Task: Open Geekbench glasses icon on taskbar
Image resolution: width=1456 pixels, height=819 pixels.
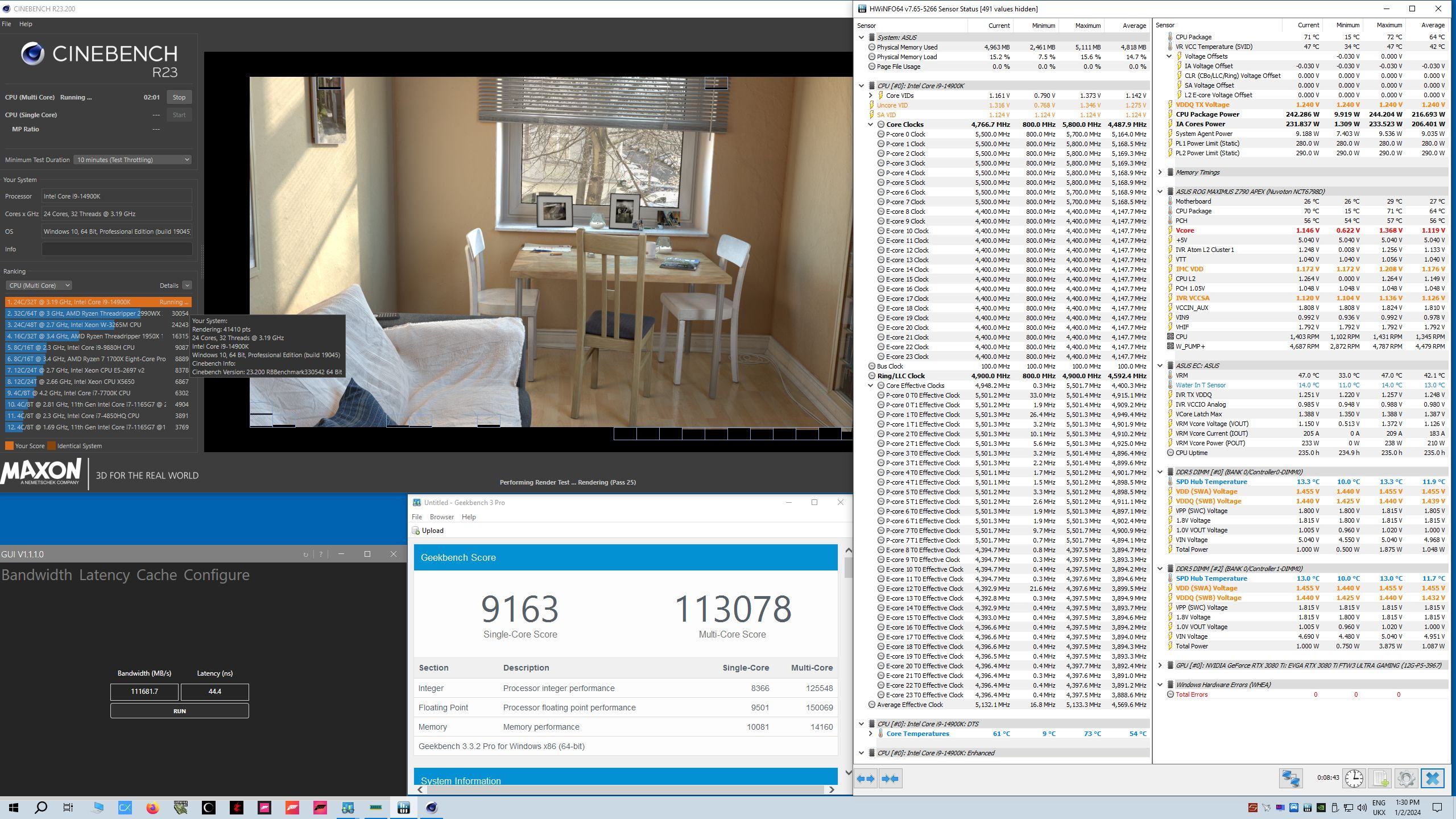Action: pyautogui.click(x=348, y=808)
